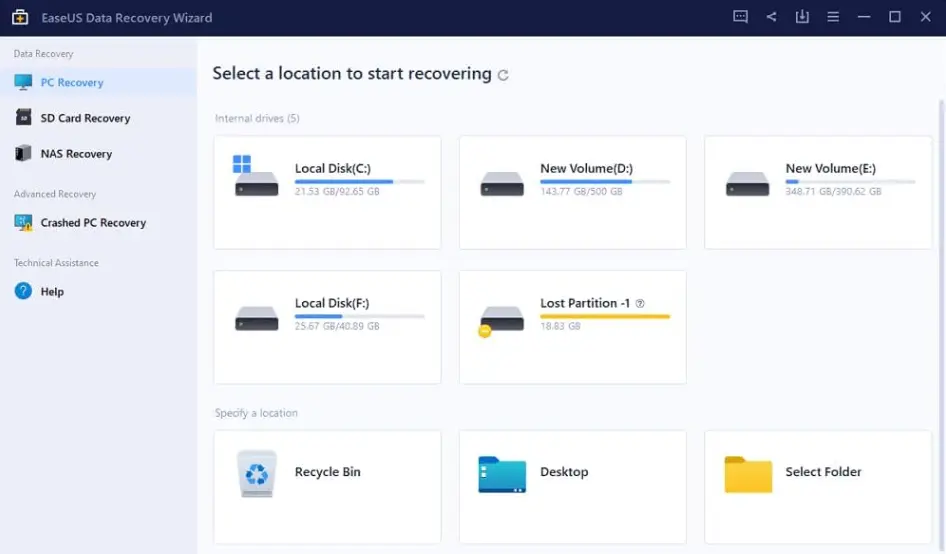Click the "Select a location to start recovering" title
Screen dimensions: 946x554
pyautogui.click(x=352, y=74)
